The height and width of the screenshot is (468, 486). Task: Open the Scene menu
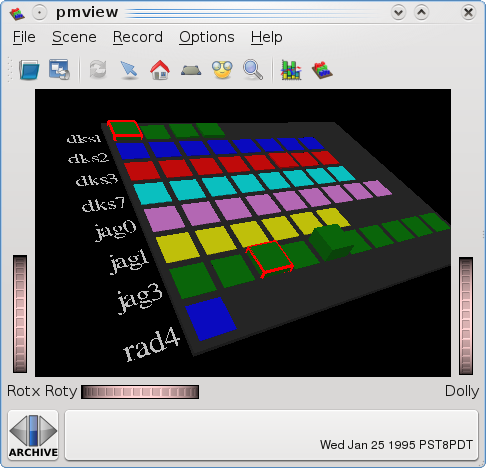pyautogui.click(x=74, y=37)
